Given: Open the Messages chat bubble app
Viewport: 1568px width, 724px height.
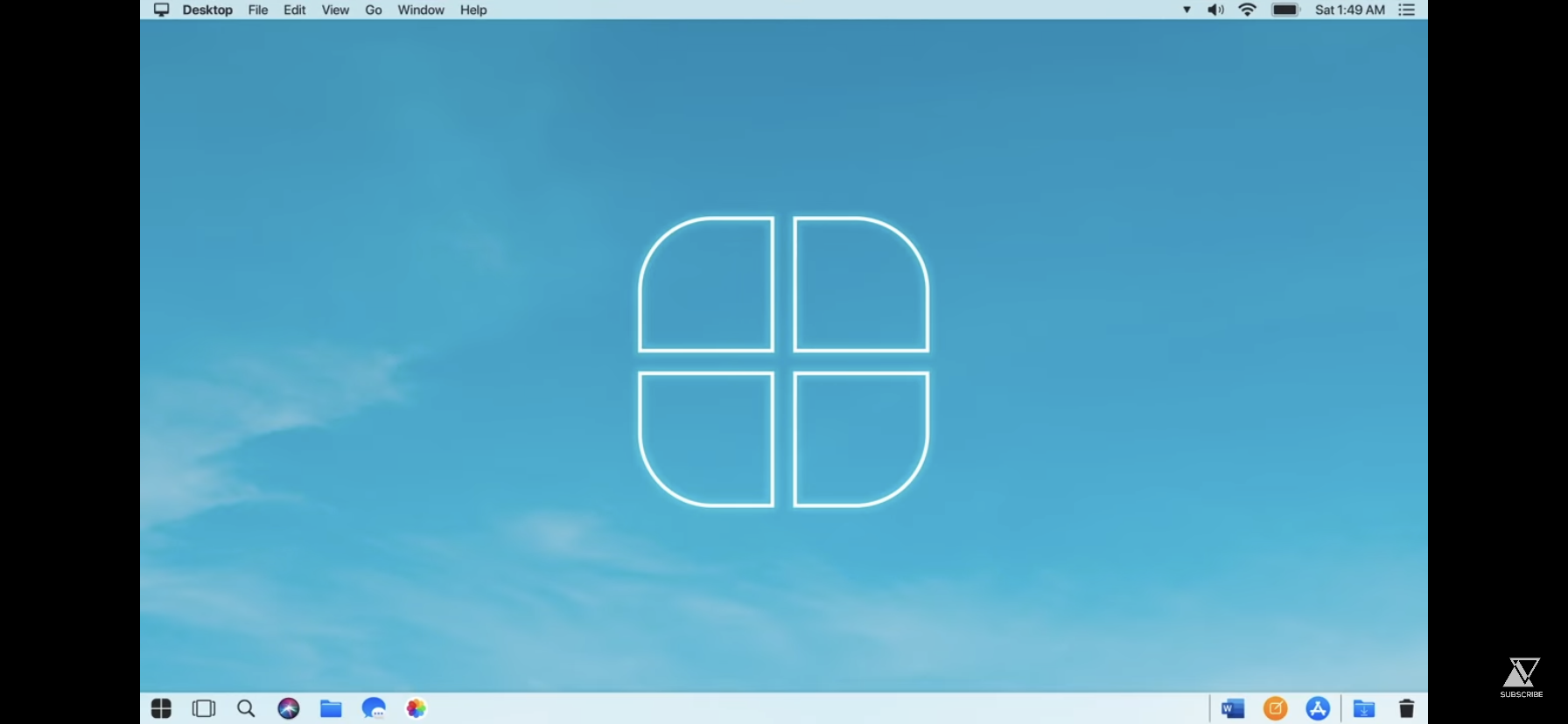Looking at the screenshot, I should pos(374,708).
